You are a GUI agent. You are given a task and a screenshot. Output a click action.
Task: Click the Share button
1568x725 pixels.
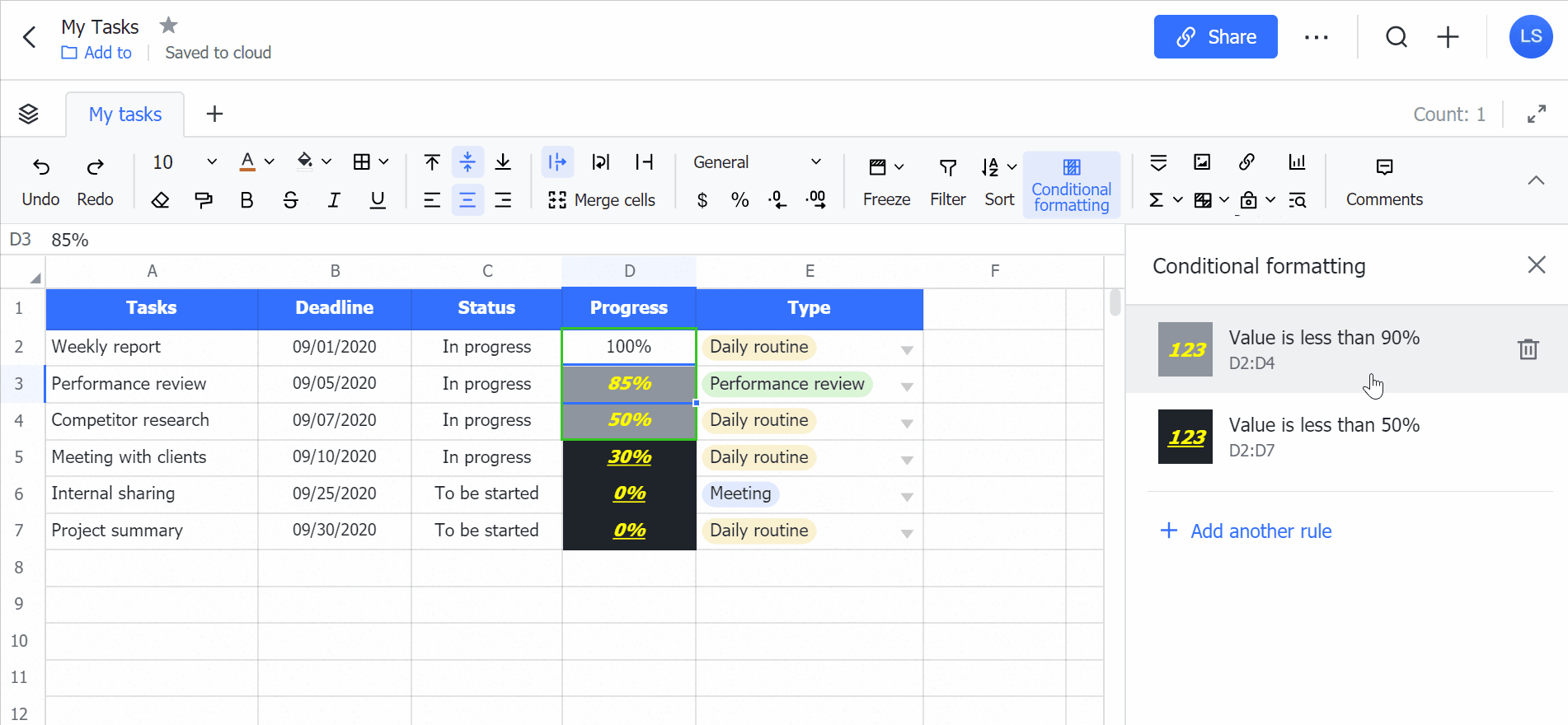tap(1215, 37)
